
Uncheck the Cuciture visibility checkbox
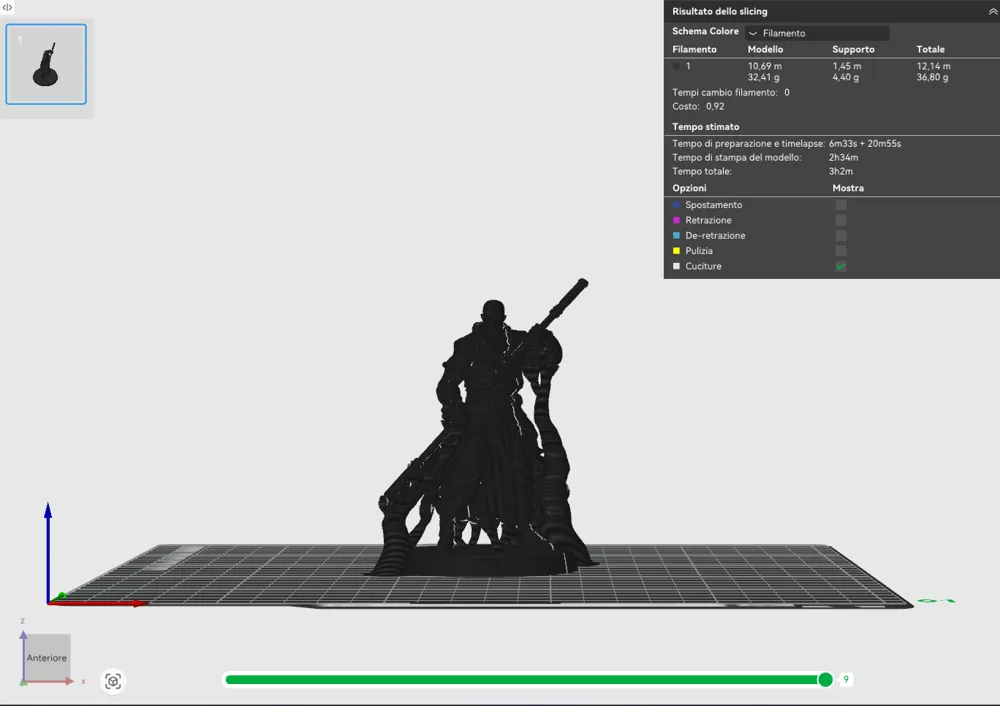coord(841,267)
